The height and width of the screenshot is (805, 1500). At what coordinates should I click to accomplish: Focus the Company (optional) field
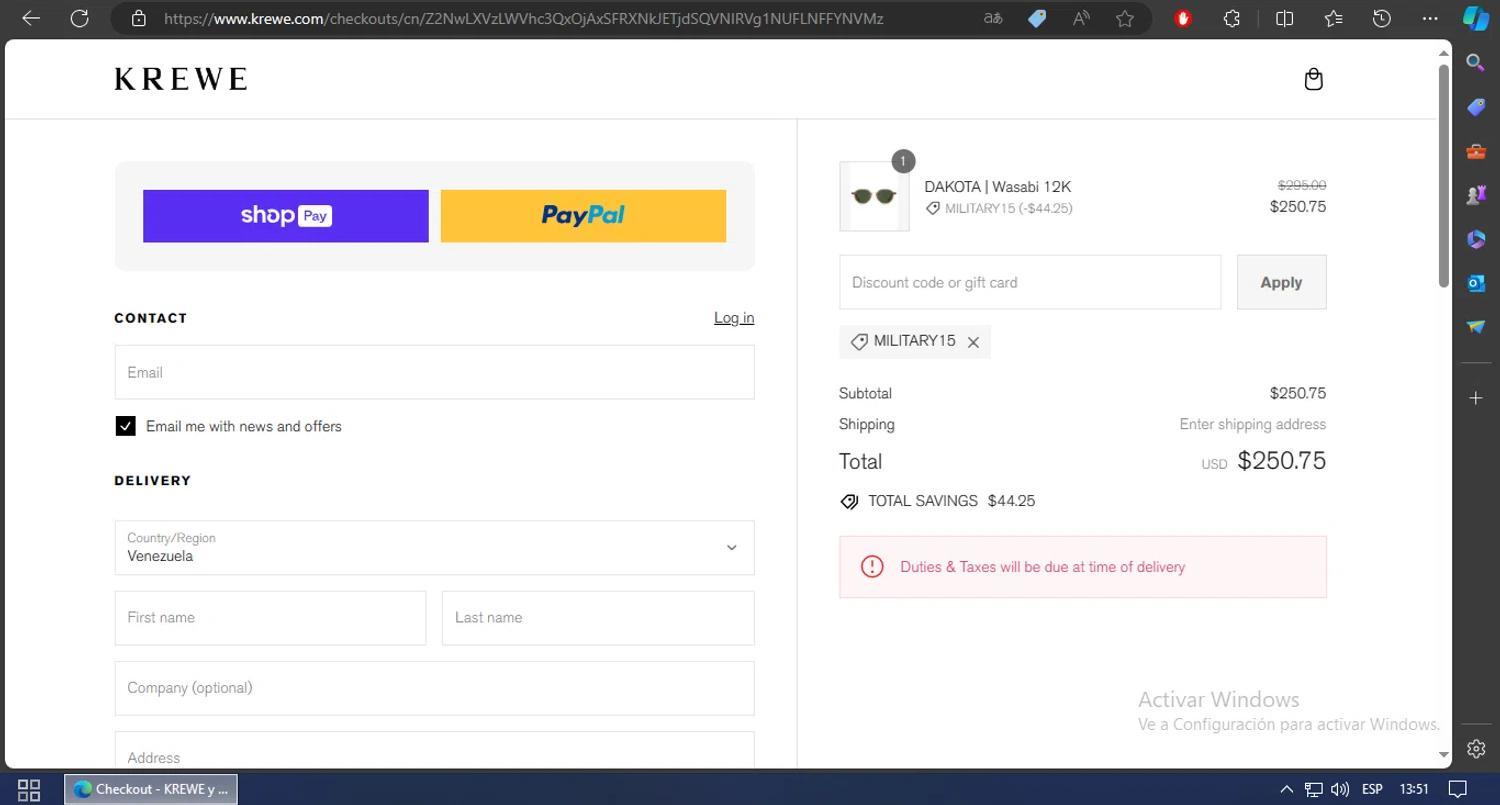click(434, 688)
